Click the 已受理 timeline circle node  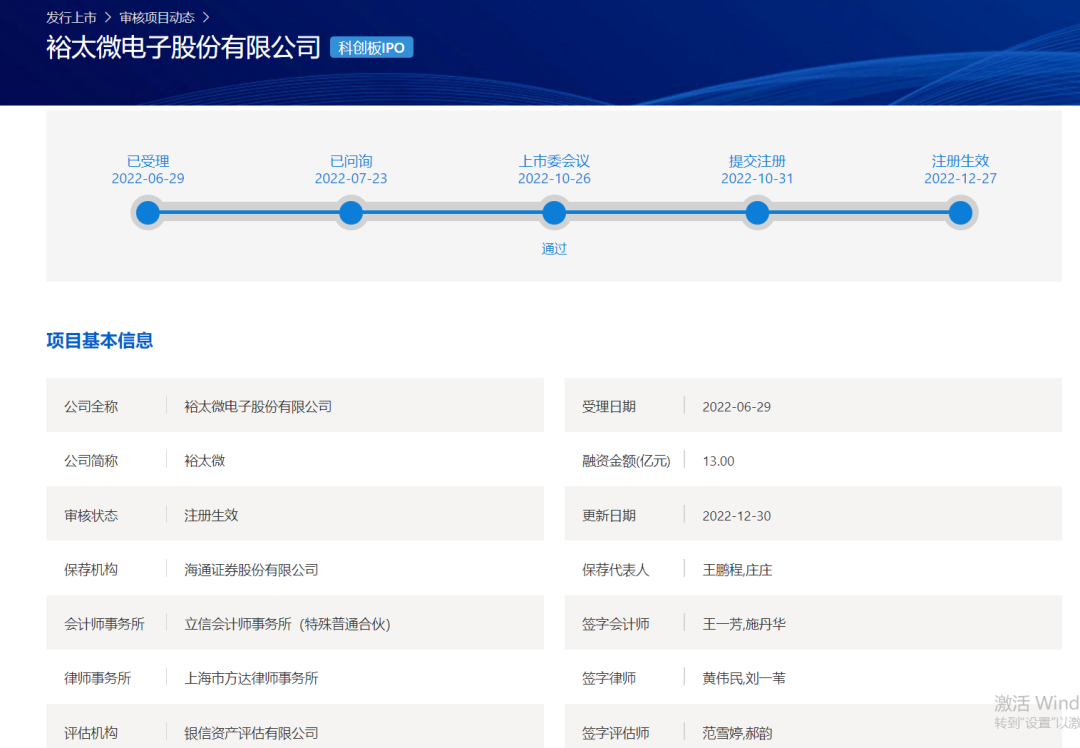tap(148, 213)
